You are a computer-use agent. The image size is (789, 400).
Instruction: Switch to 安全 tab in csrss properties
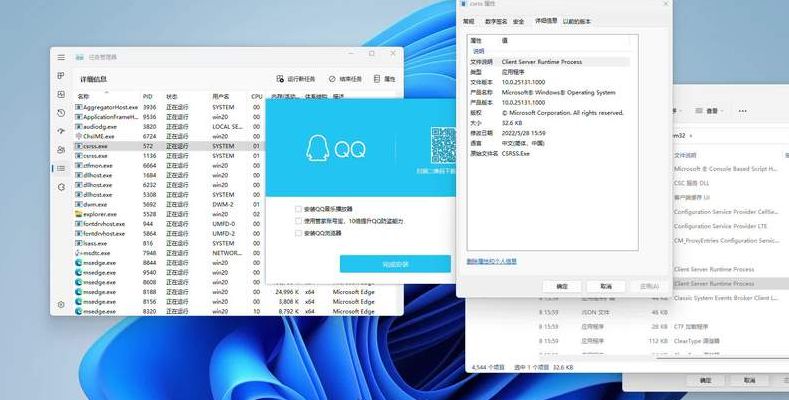(x=519, y=22)
